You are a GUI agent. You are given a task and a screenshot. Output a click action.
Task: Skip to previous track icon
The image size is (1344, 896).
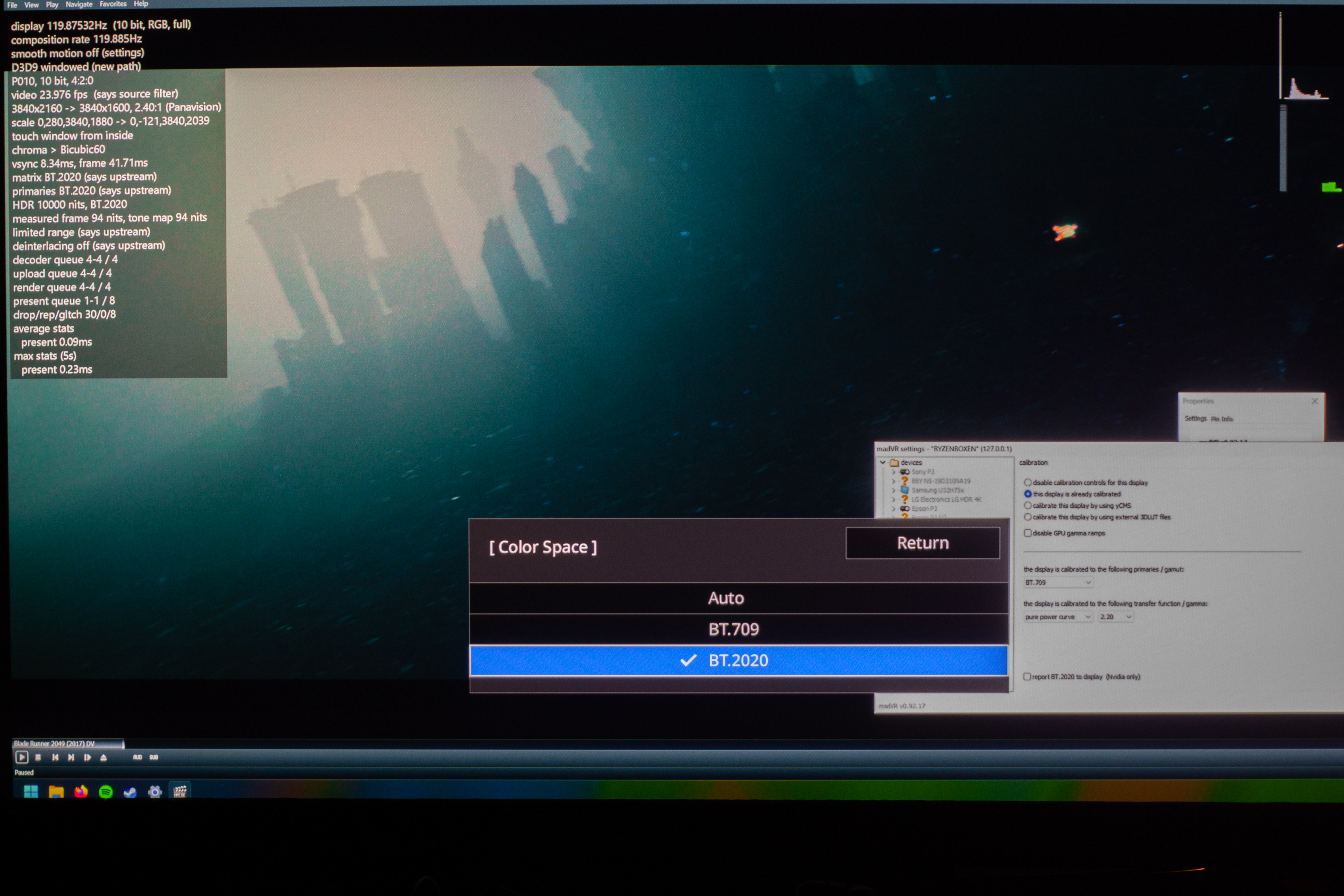click(55, 757)
